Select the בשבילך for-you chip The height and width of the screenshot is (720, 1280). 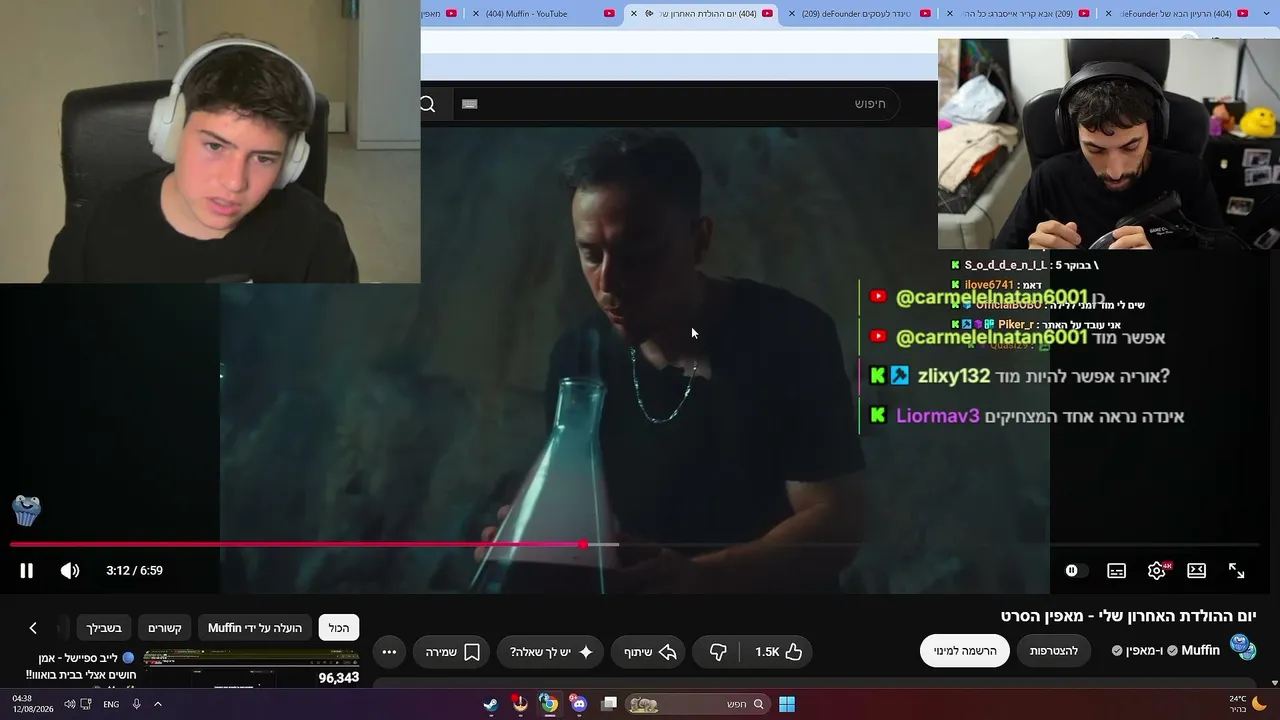[104, 628]
